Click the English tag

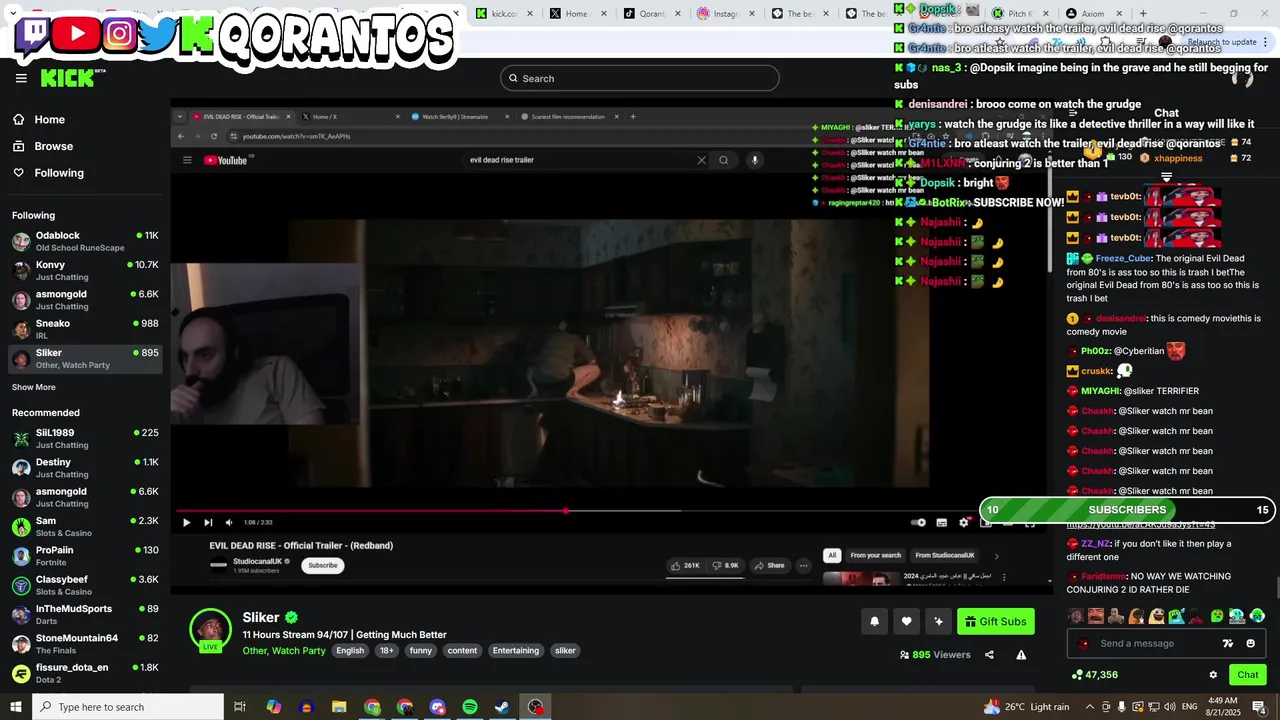(x=350, y=651)
